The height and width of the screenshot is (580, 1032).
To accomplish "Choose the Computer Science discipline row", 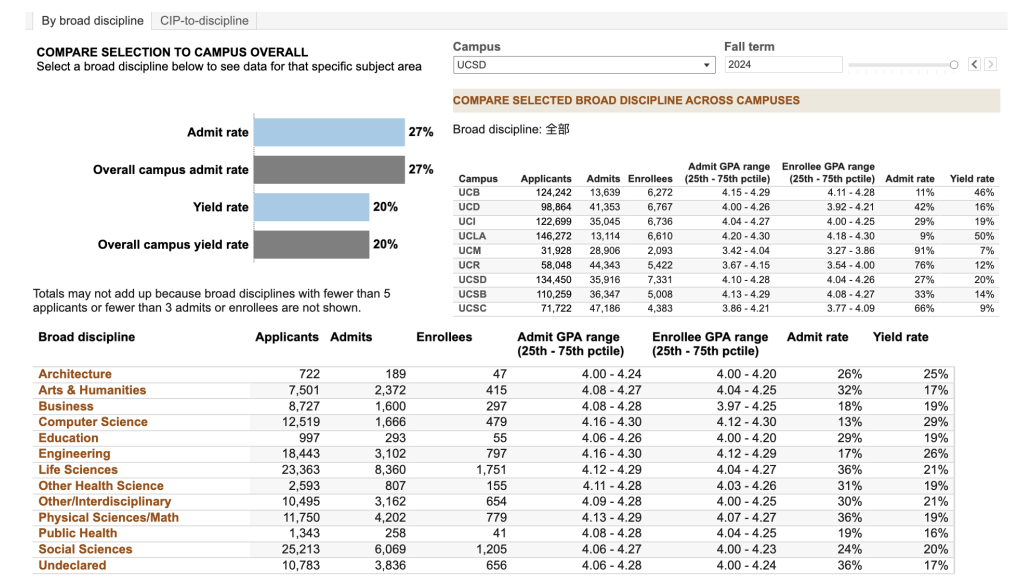I will [x=93, y=422].
